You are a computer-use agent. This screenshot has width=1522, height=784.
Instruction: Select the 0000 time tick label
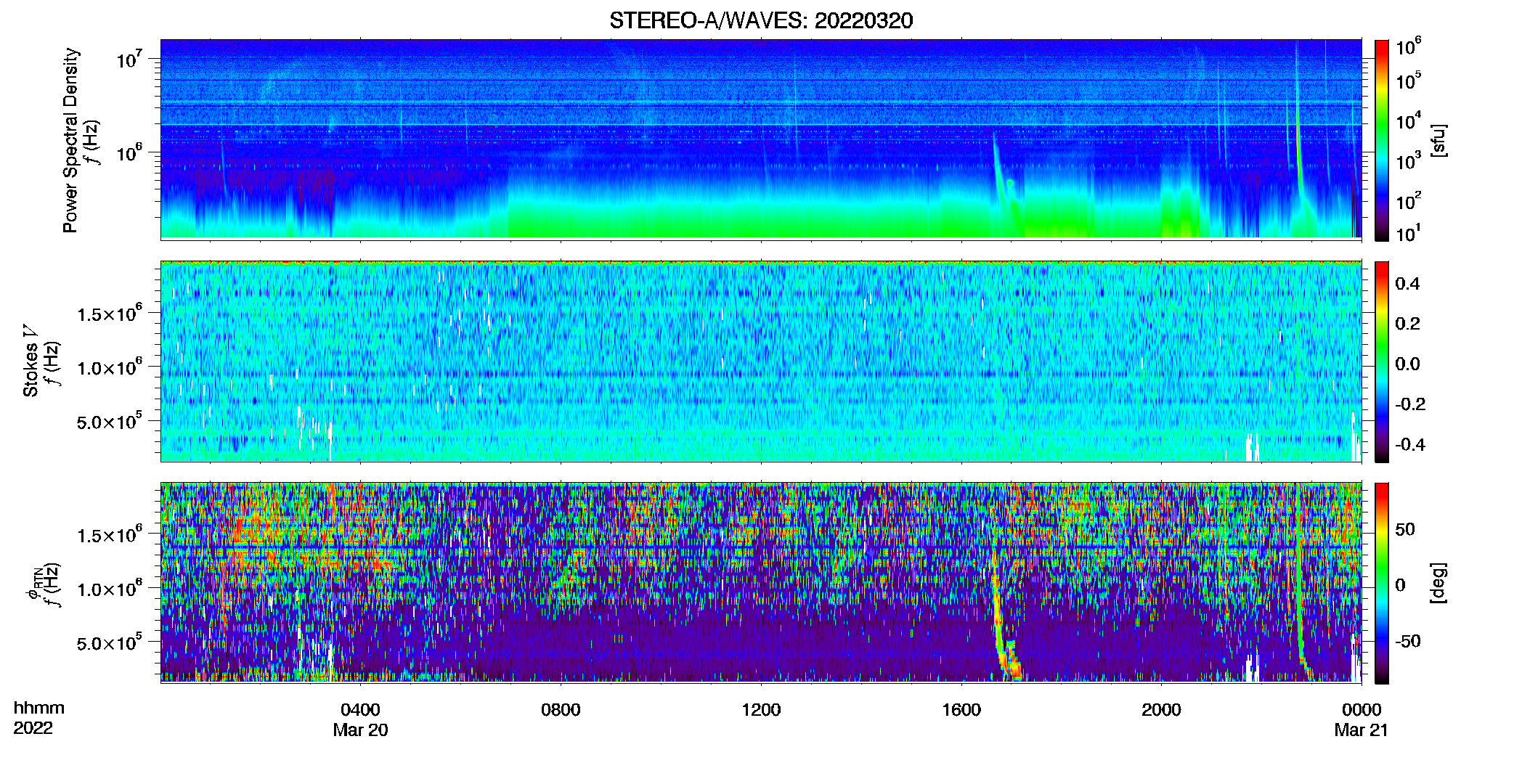[x=1362, y=709]
